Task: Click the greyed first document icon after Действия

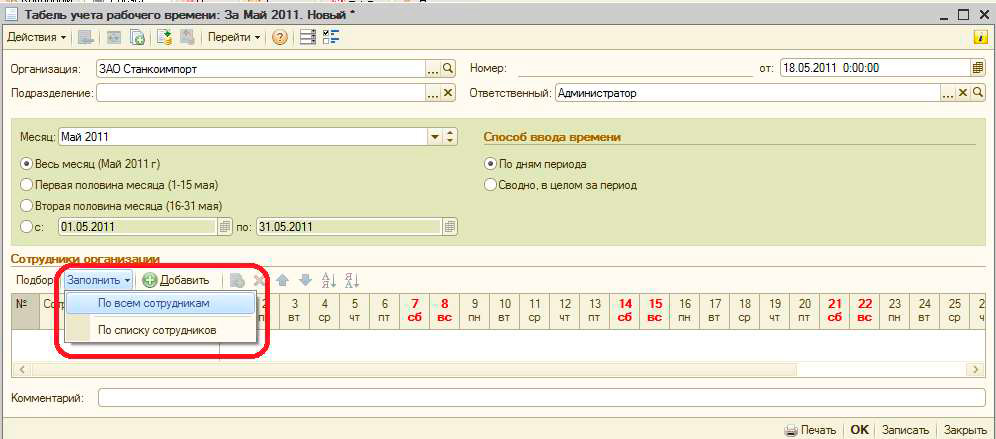Action: tap(86, 38)
